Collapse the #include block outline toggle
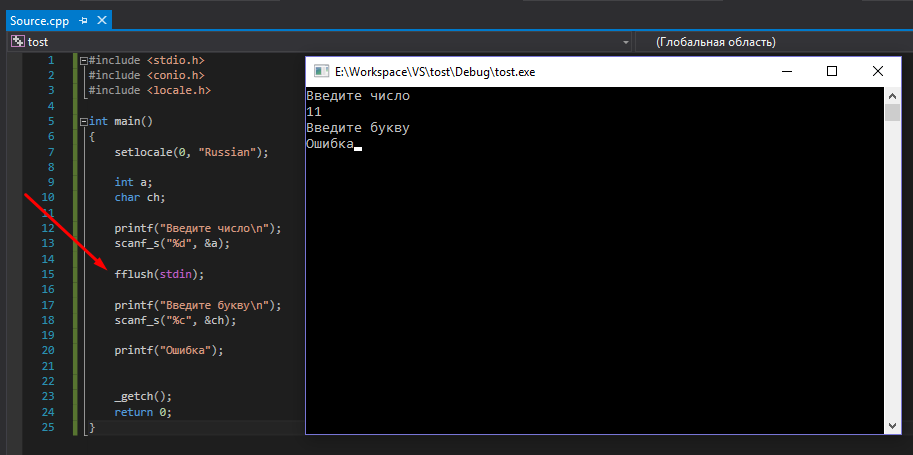The image size is (913, 455). (83, 60)
